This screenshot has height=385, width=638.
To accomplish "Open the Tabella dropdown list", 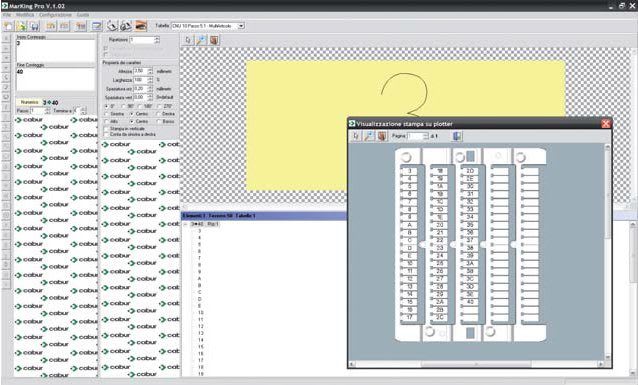I will [x=241, y=26].
